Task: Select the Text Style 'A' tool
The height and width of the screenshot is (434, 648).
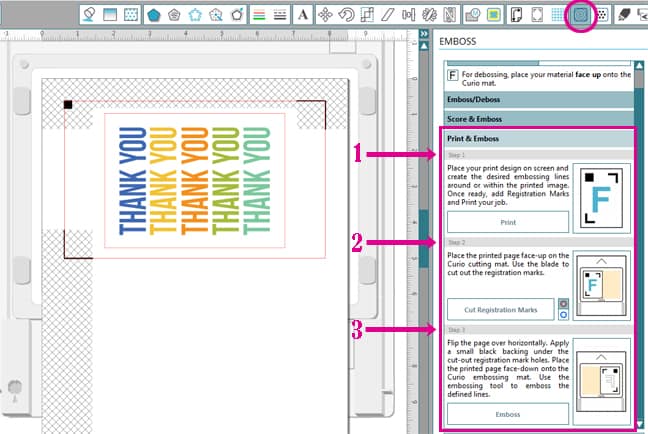Action: tap(301, 15)
